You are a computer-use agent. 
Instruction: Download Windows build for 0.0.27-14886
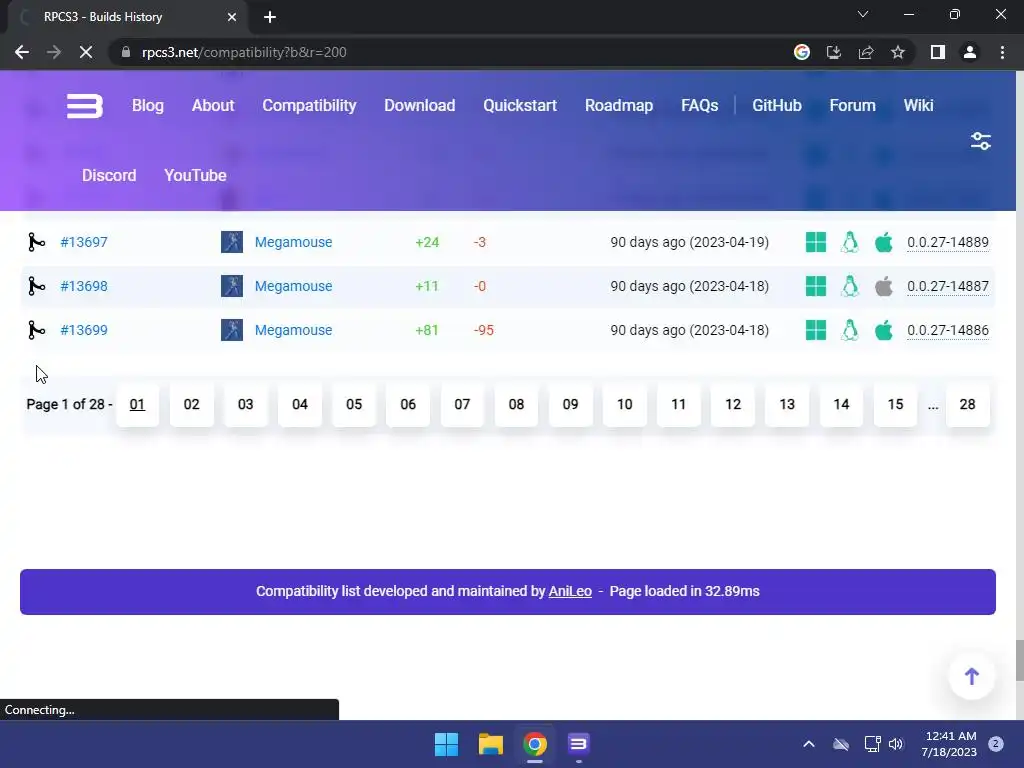(x=816, y=330)
